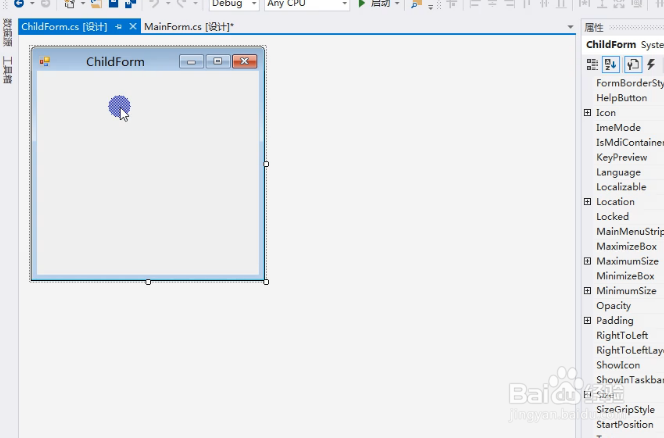Viewport: 664px width, 438px height.
Task: Select the RightToLeft property
Action: coord(622,335)
